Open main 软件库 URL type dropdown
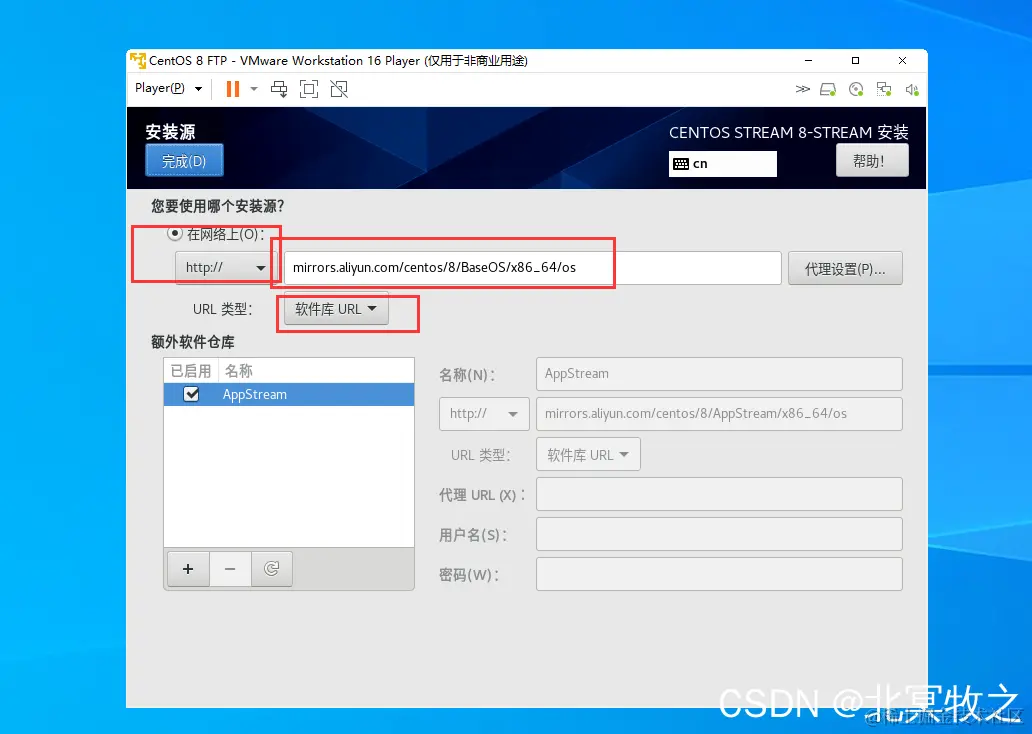 coord(336,309)
